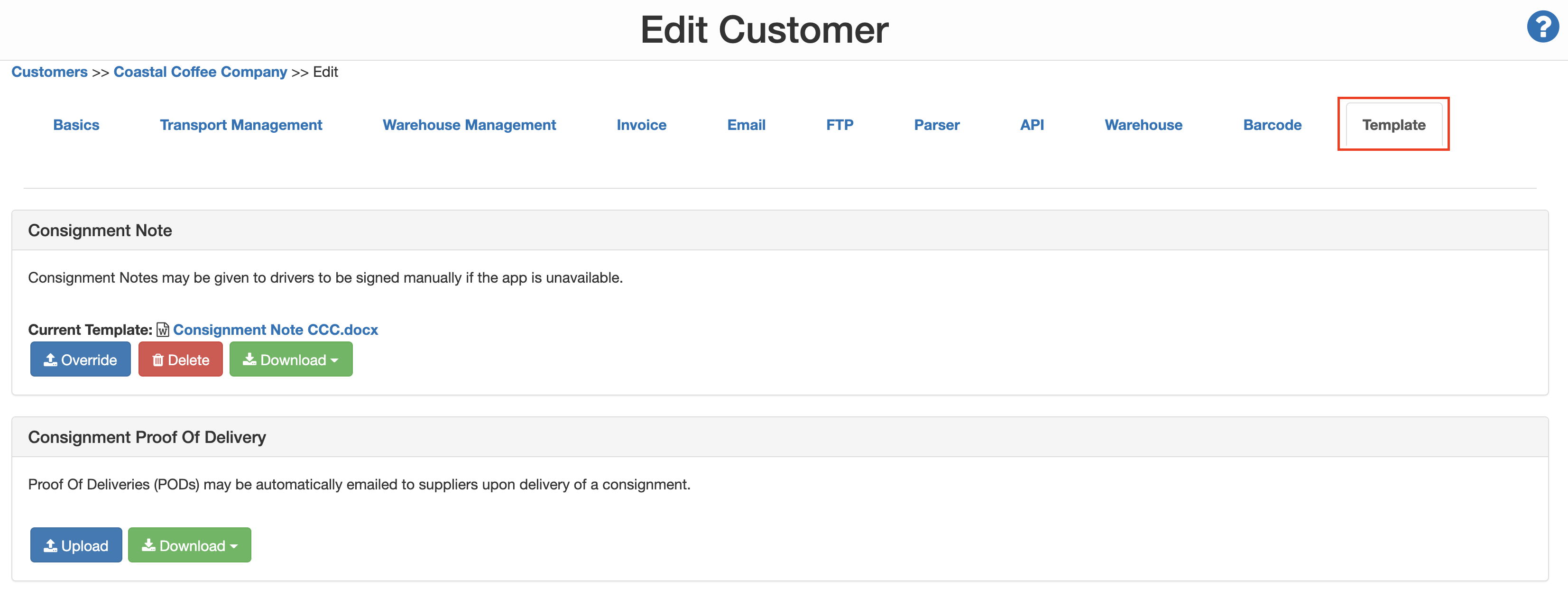Screen dimensions: 1568x589
Task: Expand the Consignment Note Download dropdown
Action: click(291, 359)
